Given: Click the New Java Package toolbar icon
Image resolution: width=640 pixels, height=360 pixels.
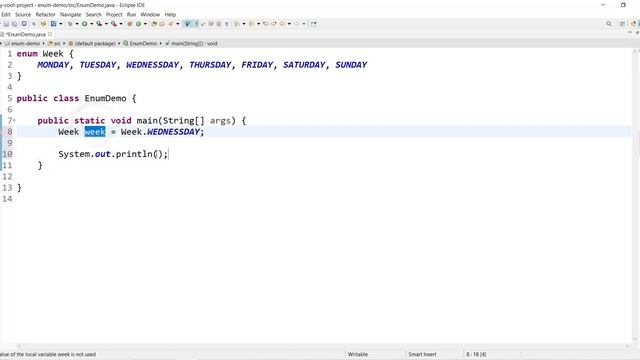Looking at the screenshot, I should coord(130,24).
